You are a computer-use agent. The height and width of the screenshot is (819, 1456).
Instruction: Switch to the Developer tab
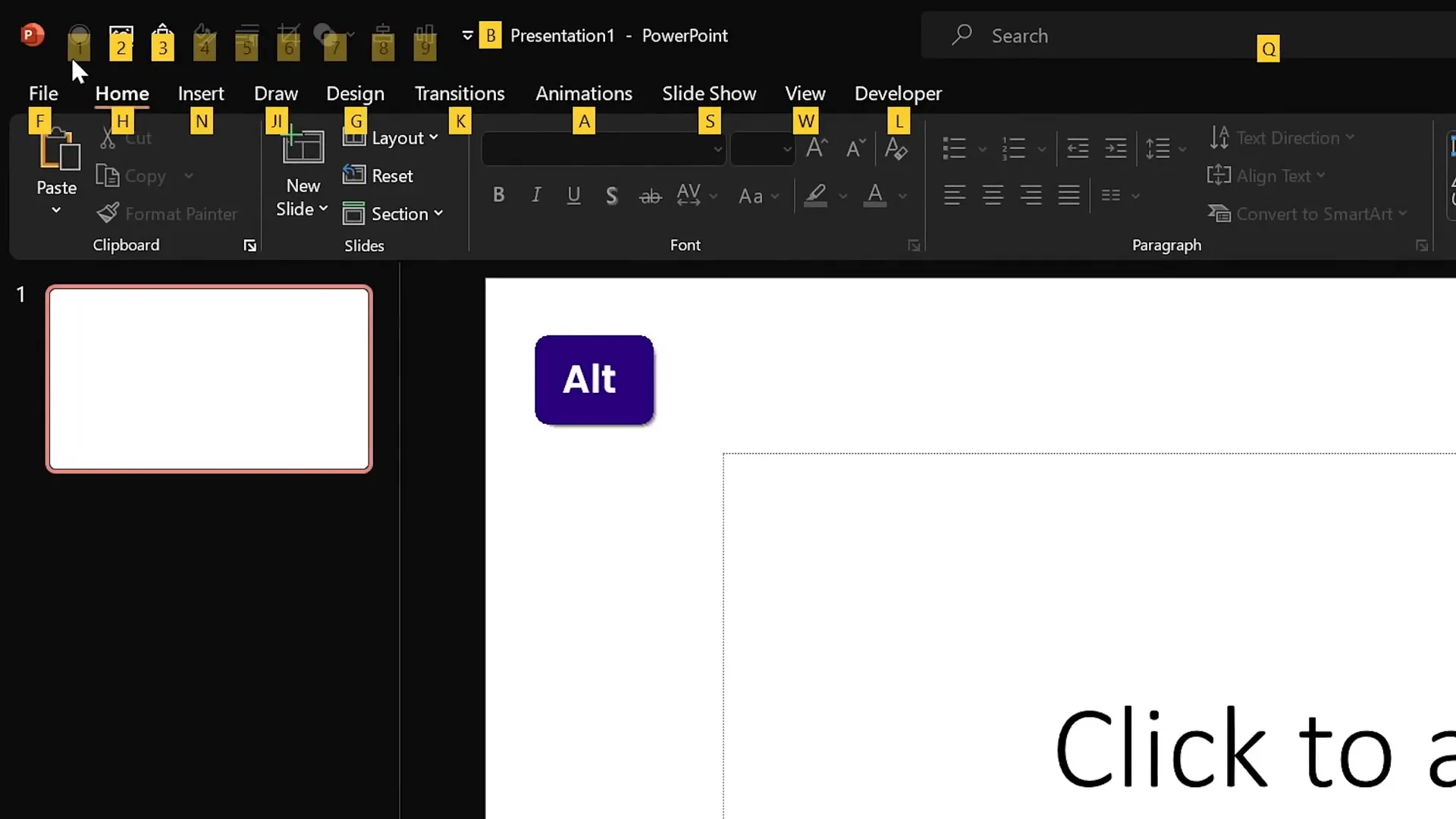(x=898, y=93)
